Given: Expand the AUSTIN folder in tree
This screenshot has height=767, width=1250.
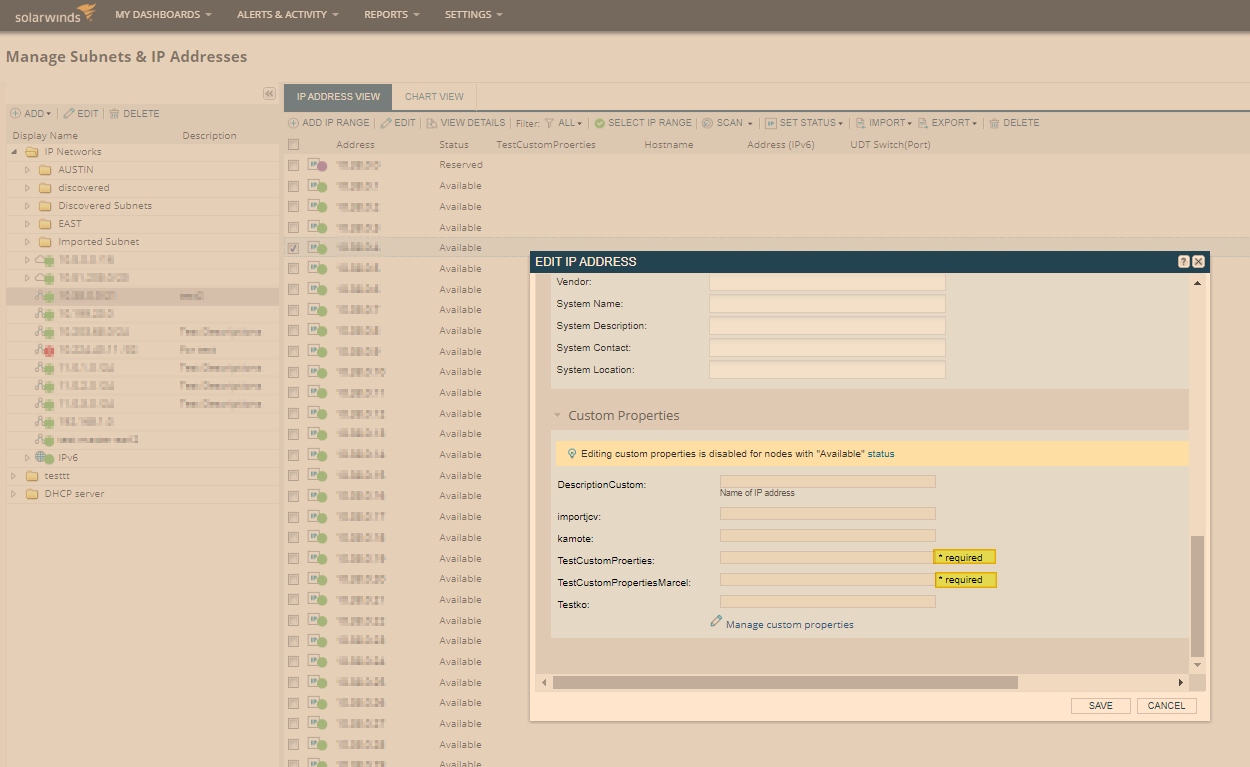Looking at the screenshot, I should (x=28, y=170).
